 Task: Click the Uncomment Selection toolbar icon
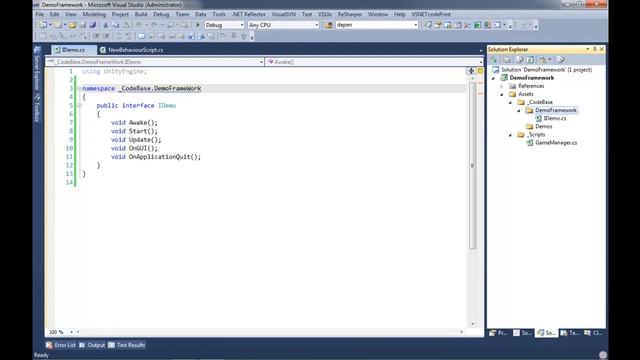coord(129,36)
